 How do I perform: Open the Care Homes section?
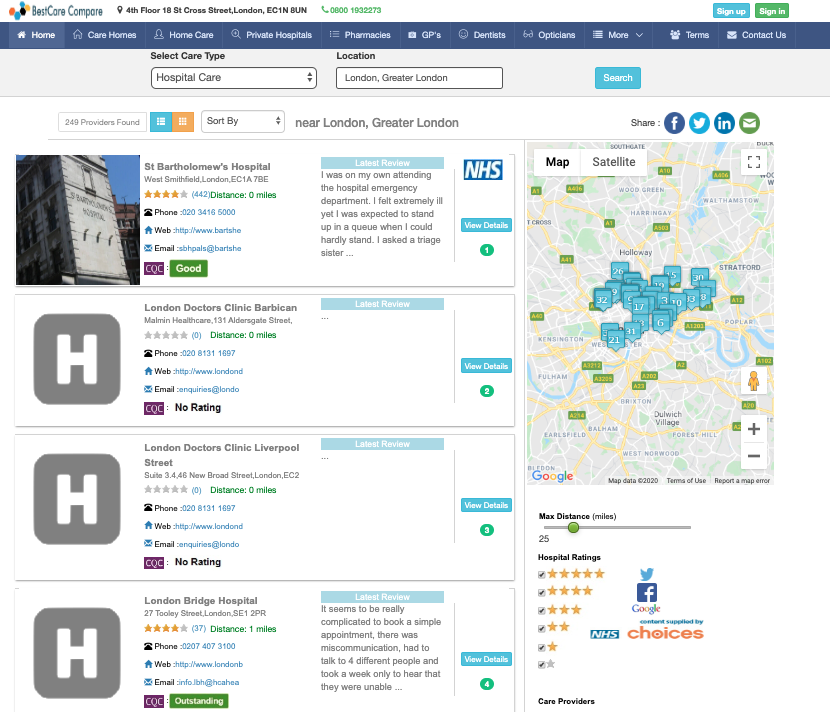click(x=104, y=35)
